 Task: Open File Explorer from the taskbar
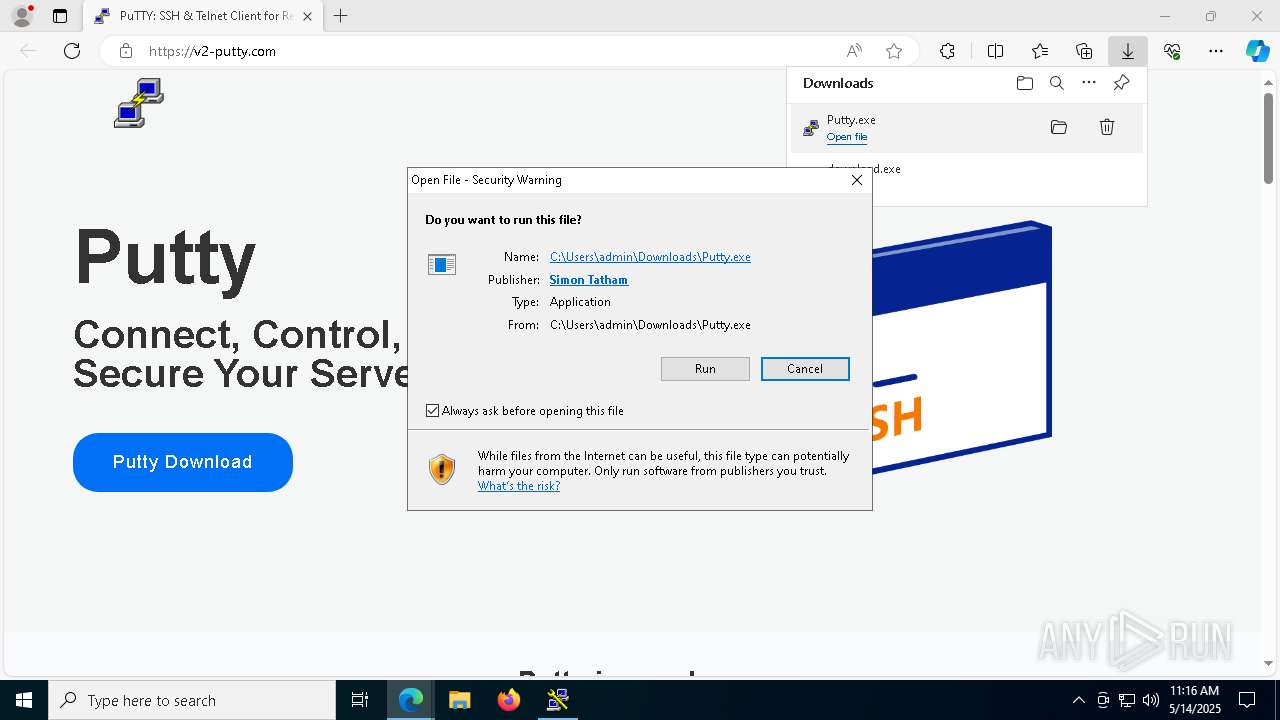tap(460, 700)
